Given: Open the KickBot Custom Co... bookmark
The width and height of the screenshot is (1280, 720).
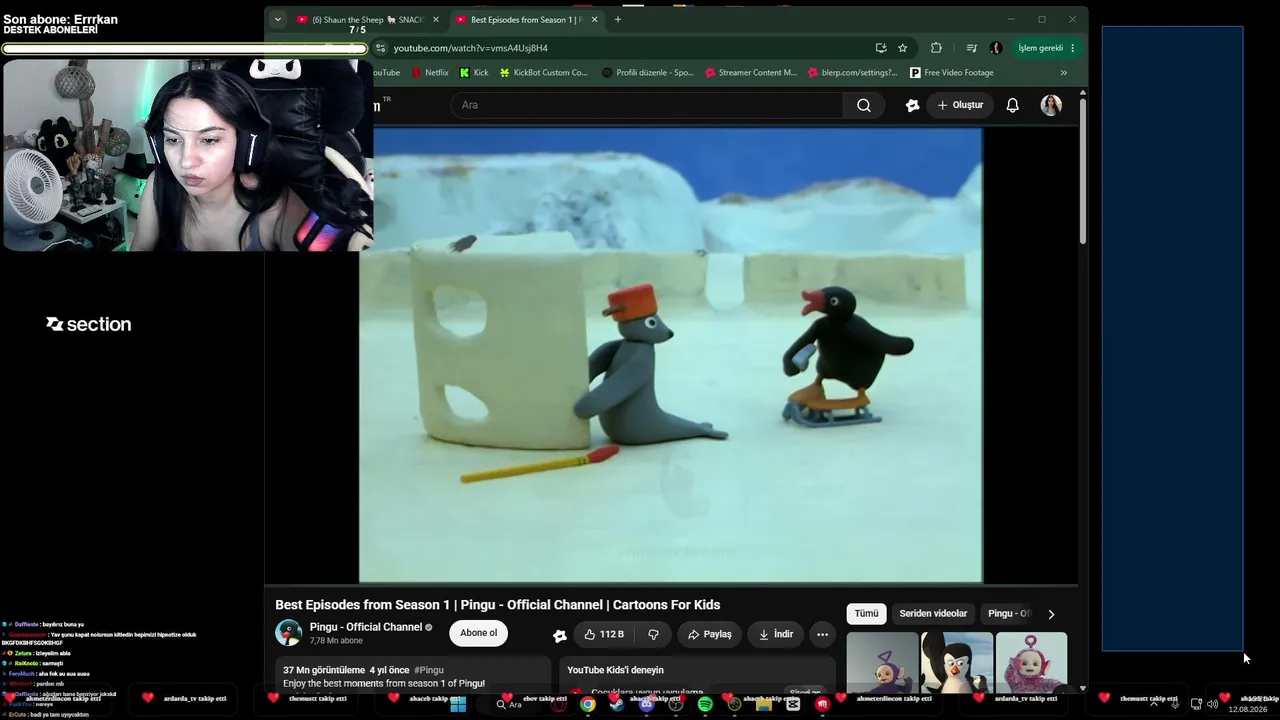Looking at the screenshot, I should tap(544, 73).
